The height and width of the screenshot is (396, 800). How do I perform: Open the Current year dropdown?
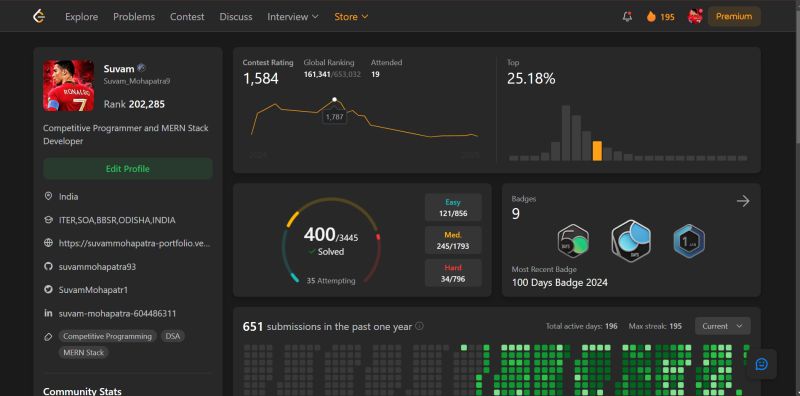[722, 326]
